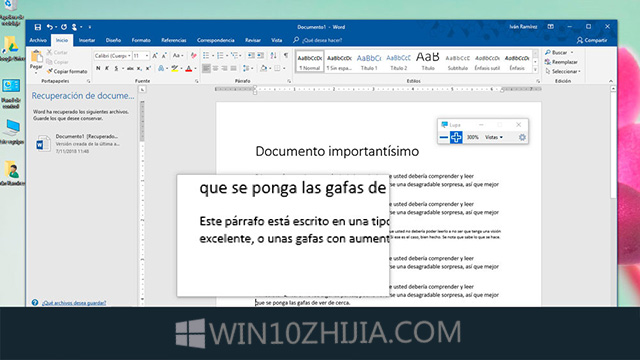Toggle superscript formatting

coord(148,68)
